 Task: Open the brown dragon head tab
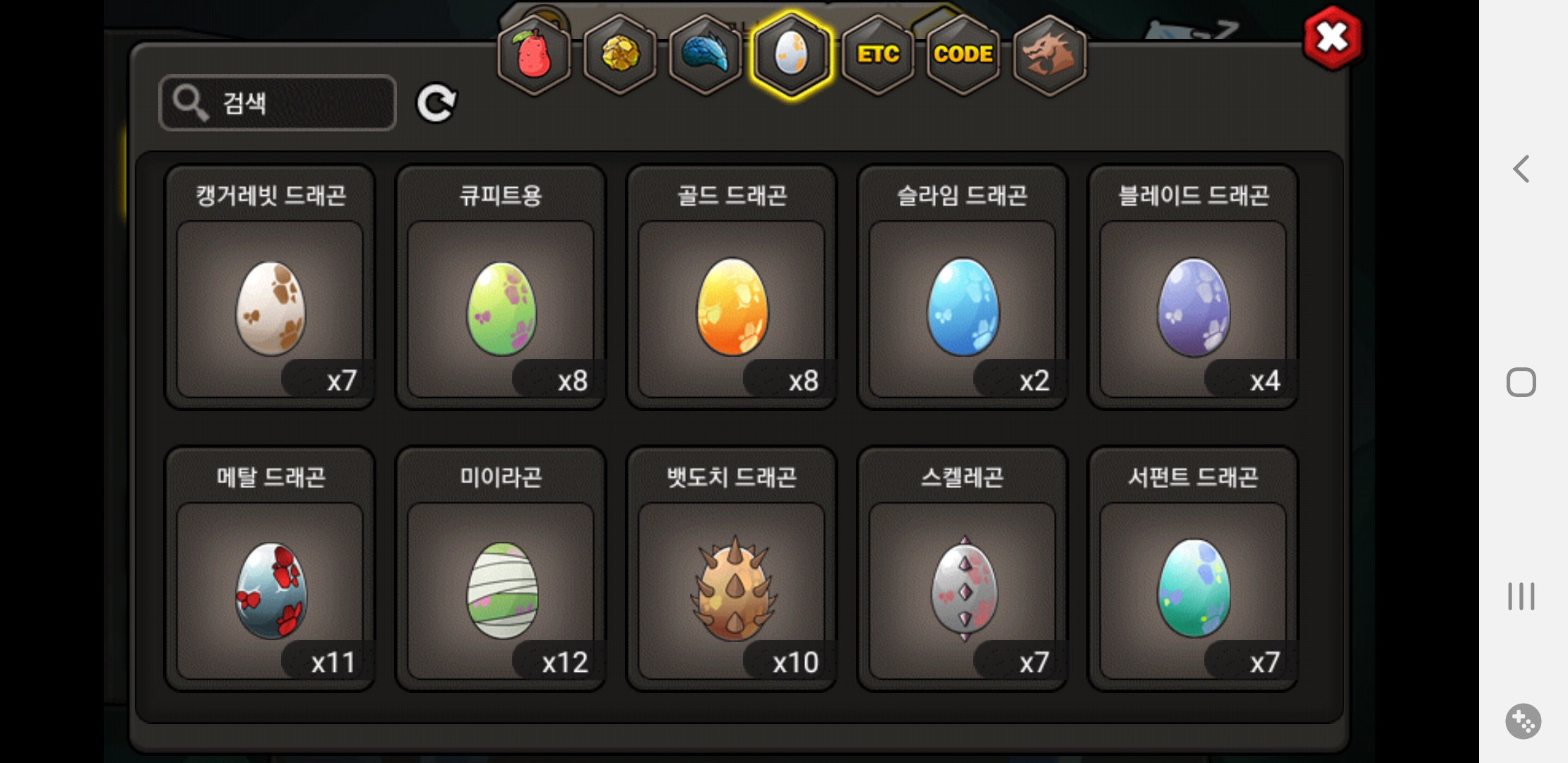coord(1050,54)
